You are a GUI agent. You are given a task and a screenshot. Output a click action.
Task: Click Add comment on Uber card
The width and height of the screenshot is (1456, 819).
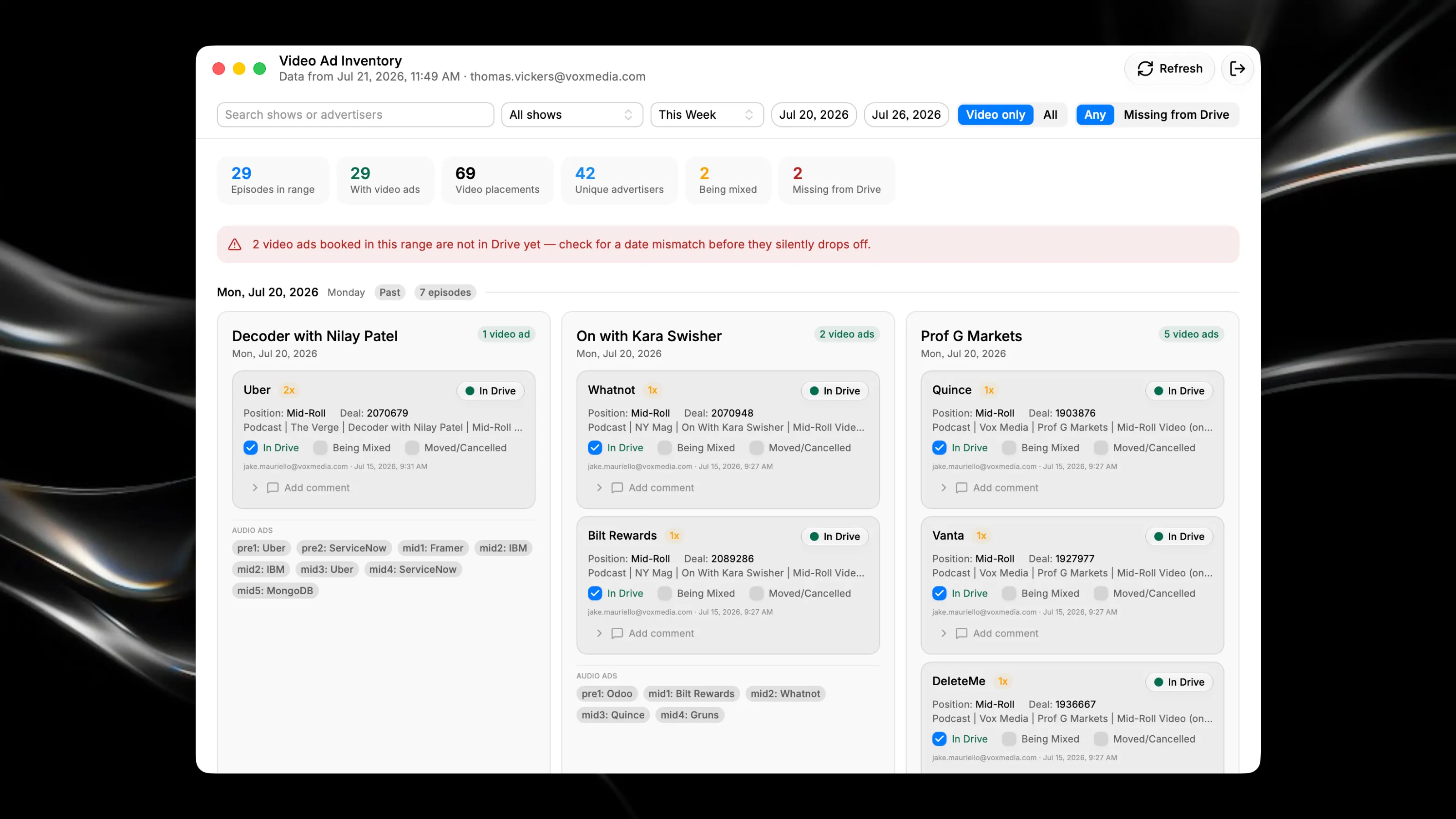click(x=317, y=488)
